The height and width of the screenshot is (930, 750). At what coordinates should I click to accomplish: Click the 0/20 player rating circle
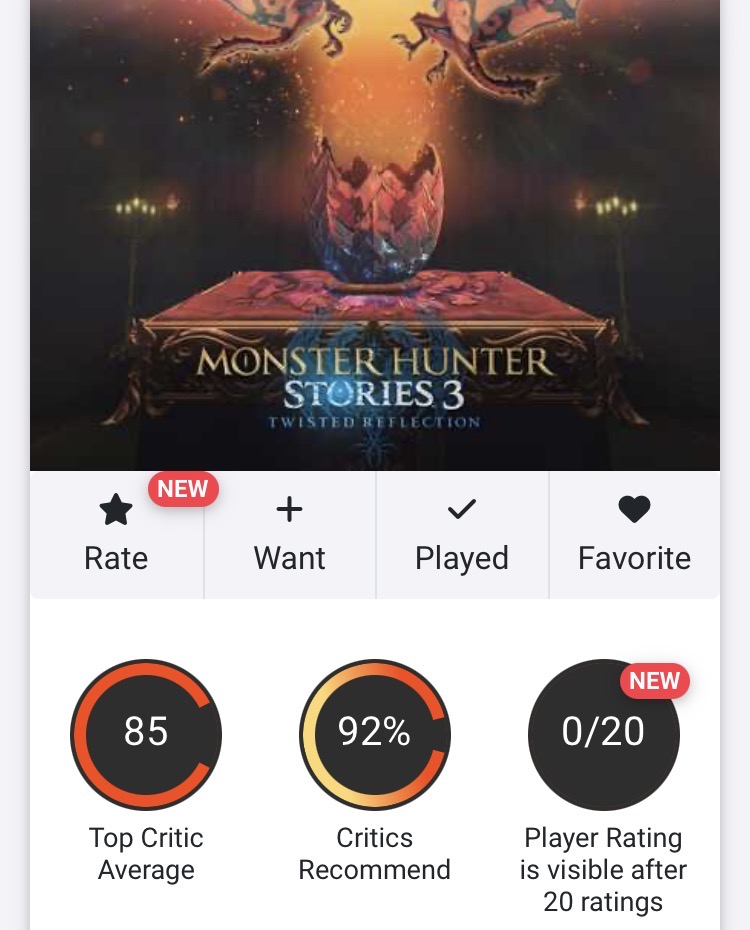(604, 734)
